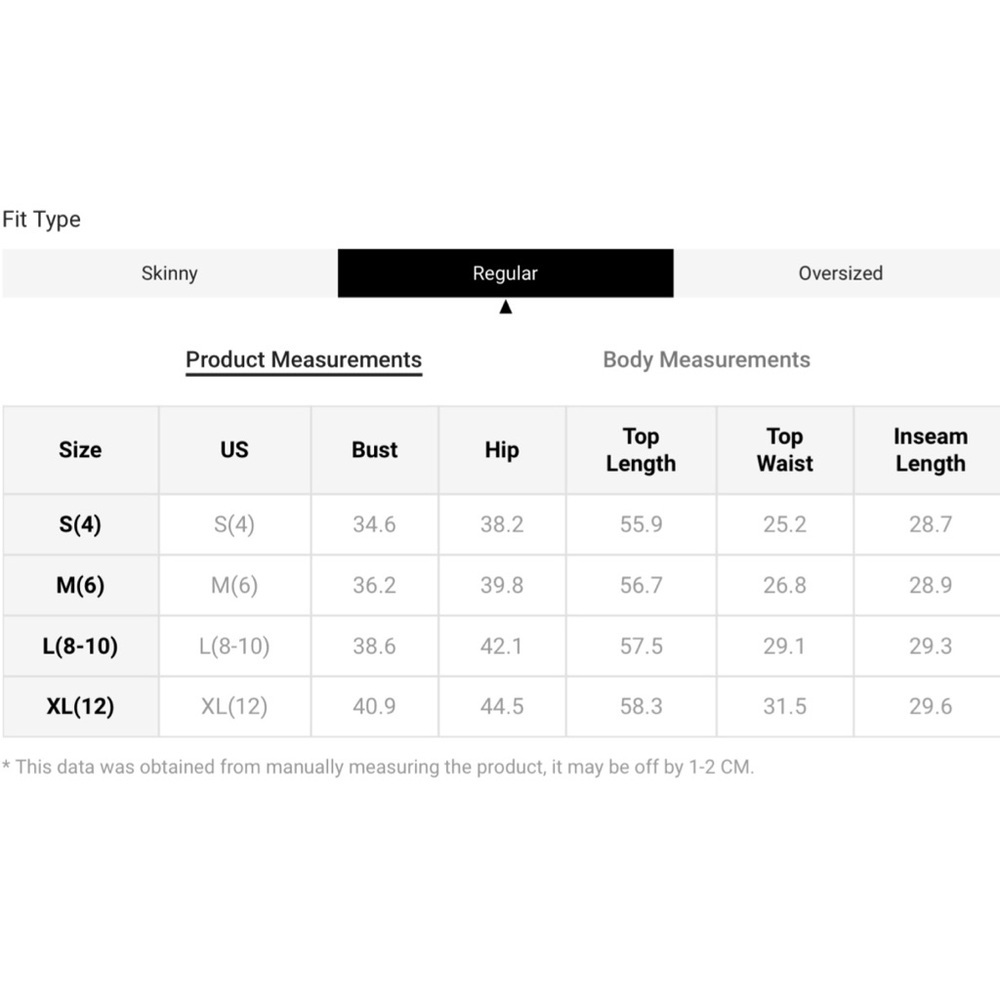The width and height of the screenshot is (1000, 1000).
Task: Select the Oversized fit type
Action: (x=840, y=273)
